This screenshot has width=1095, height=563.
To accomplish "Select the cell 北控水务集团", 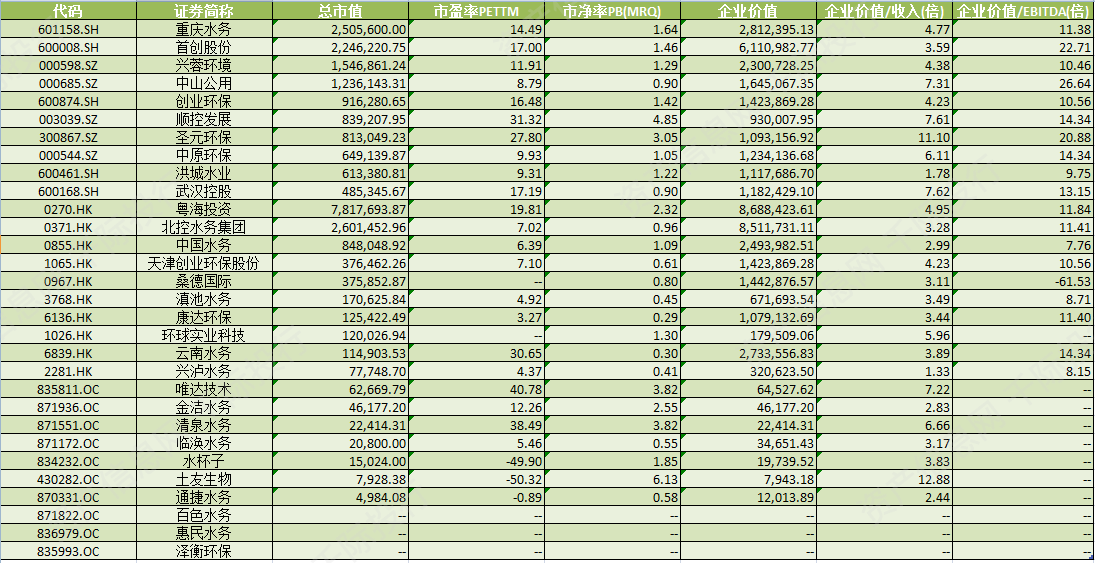I will [x=203, y=227].
